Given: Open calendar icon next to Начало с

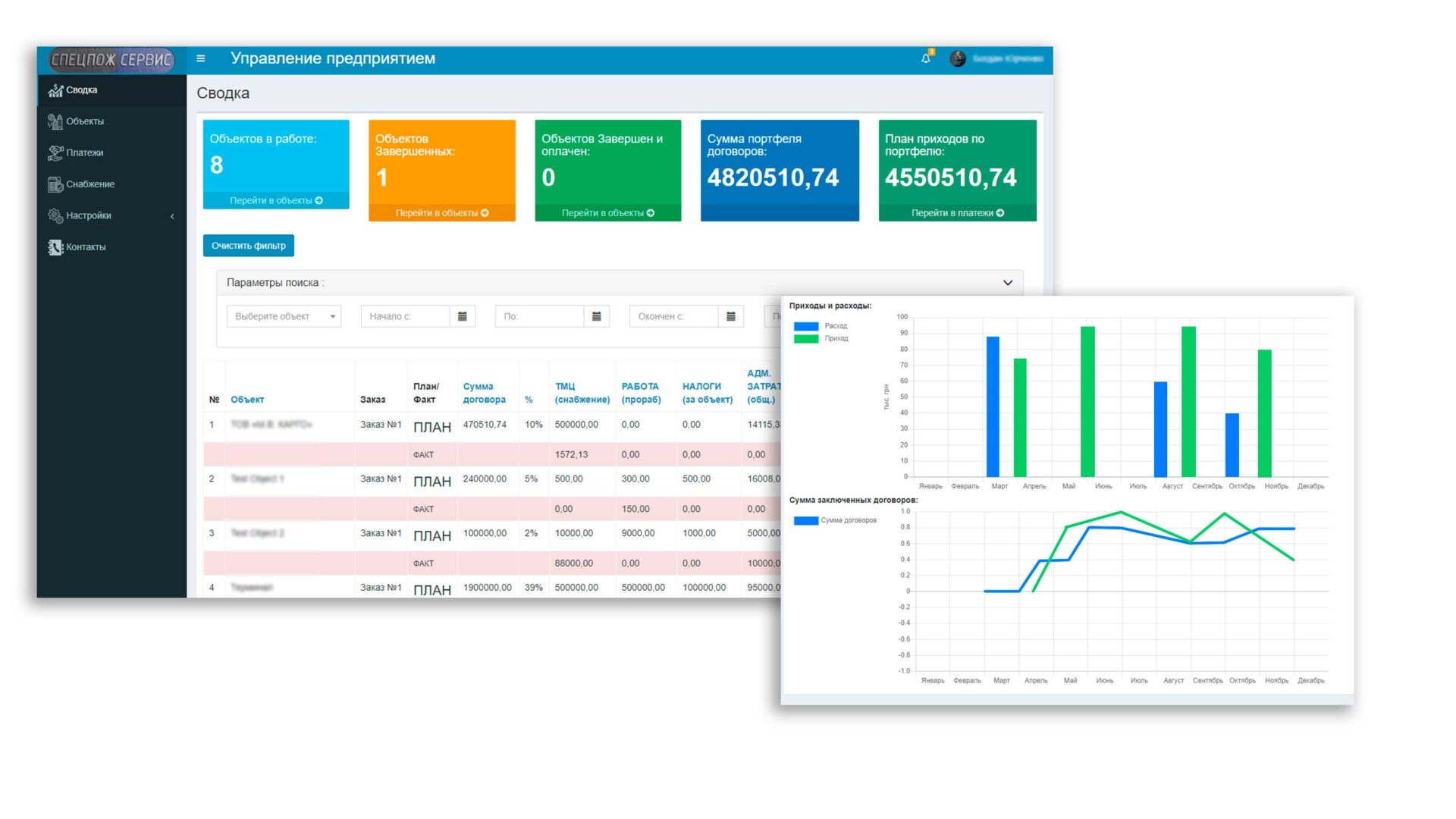Looking at the screenshot, I should tap(463, 316).
